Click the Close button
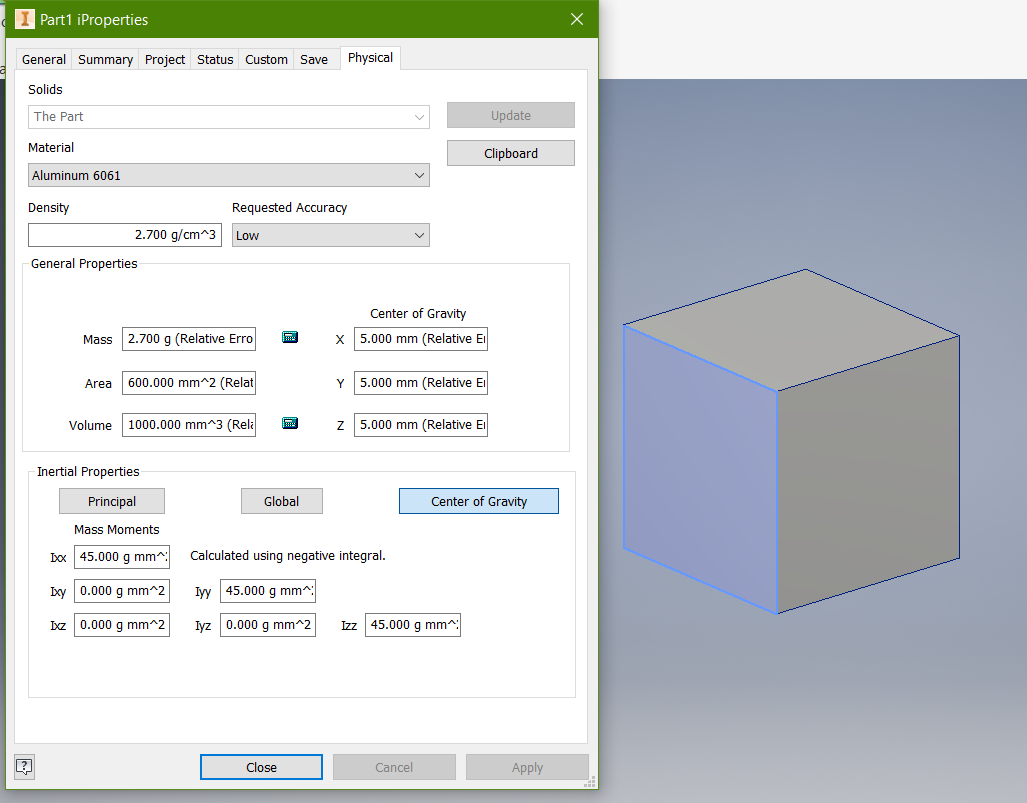1027x803 pixels. (x=261, y=767)
